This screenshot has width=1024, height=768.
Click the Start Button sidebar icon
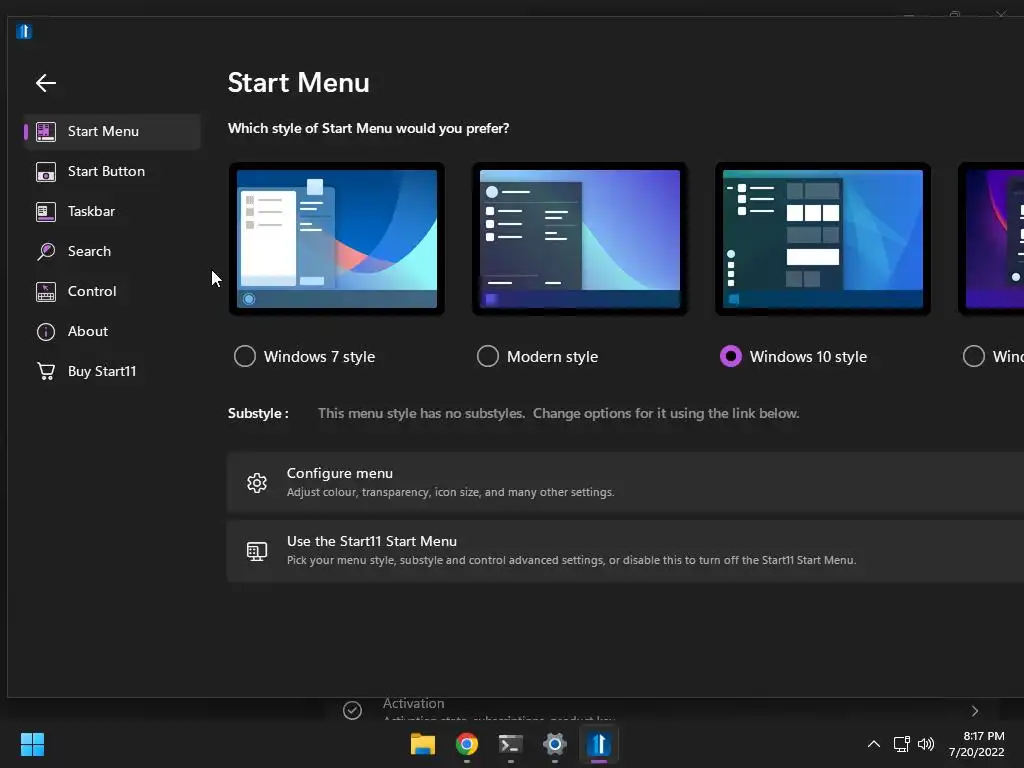click(46, 172)
